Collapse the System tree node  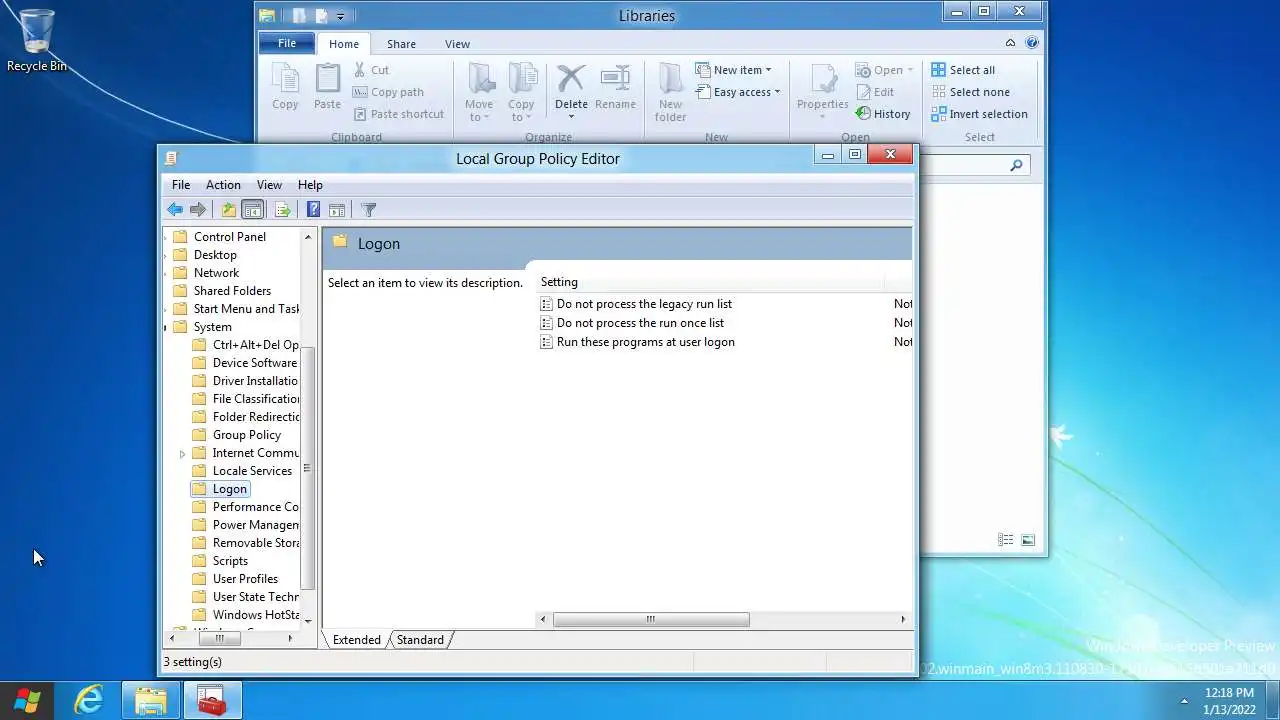pos(166,327)
